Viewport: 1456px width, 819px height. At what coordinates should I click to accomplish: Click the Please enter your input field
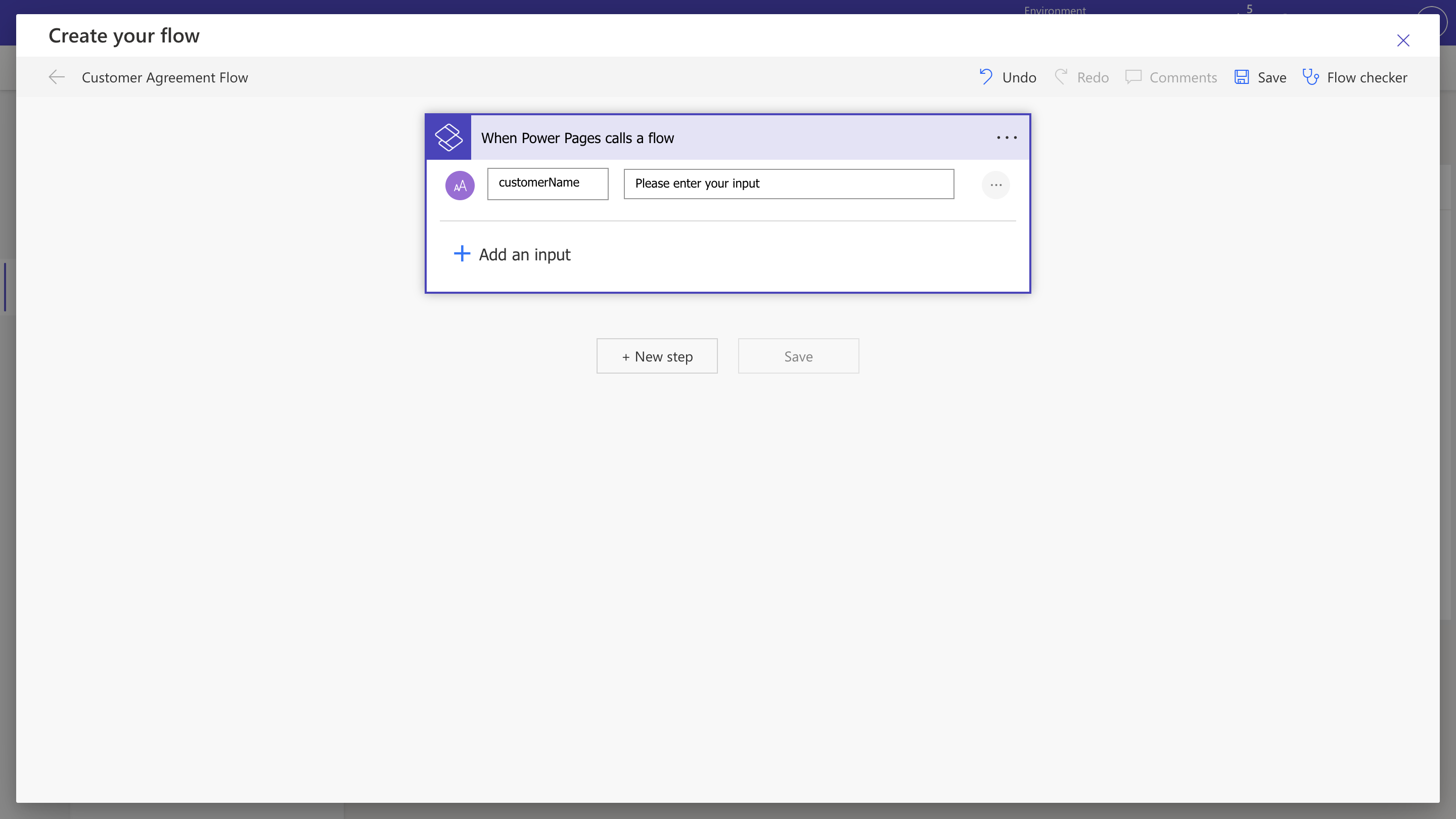click(788, 184)
